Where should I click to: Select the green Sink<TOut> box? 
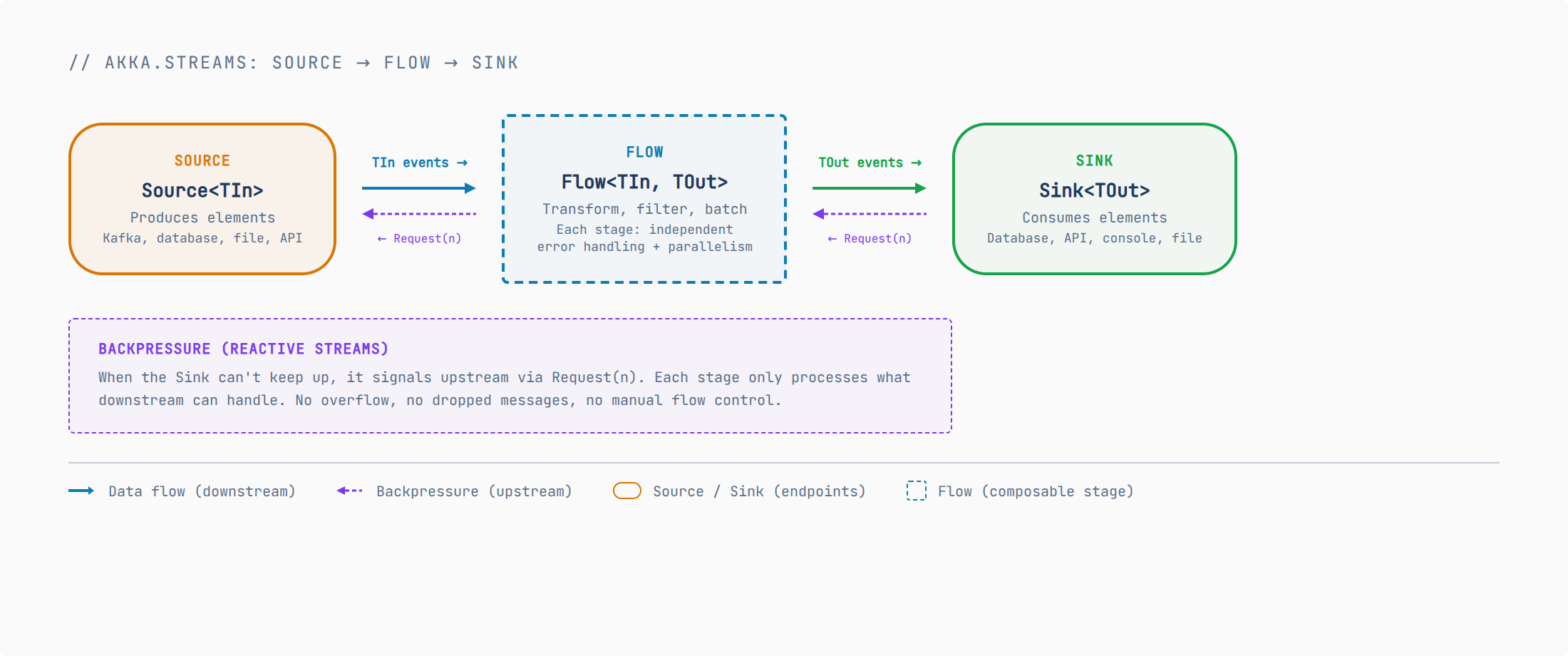point(1094,199)
